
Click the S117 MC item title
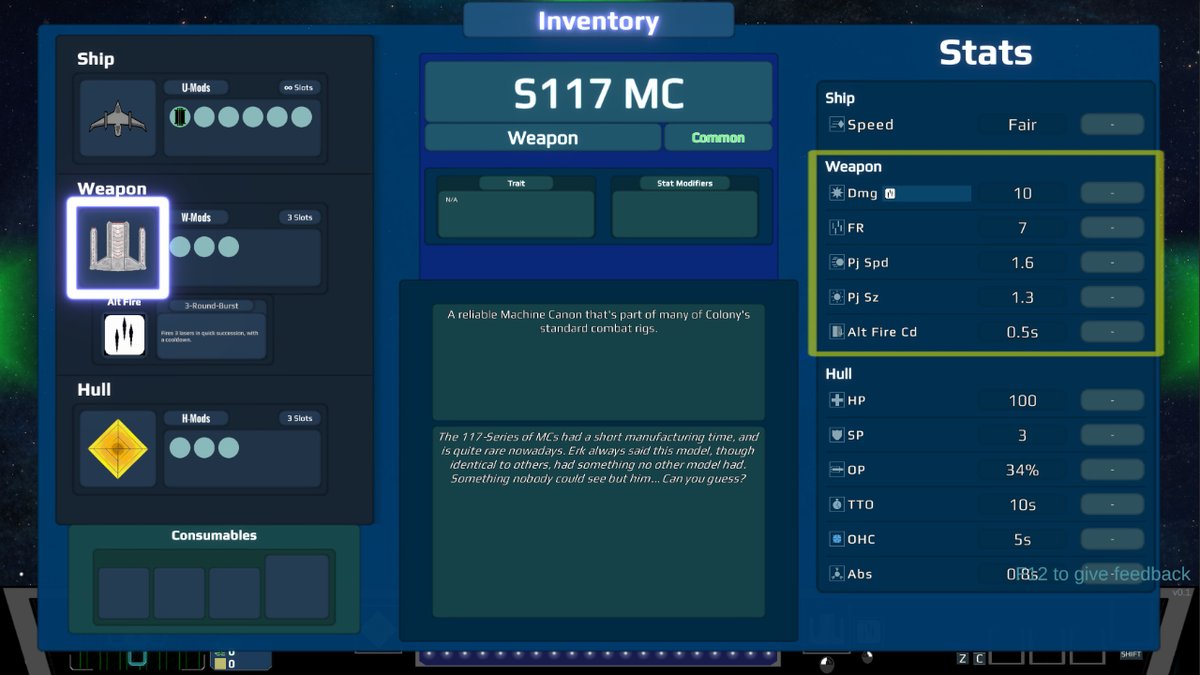pyautogui.click(x=598, y=93)
